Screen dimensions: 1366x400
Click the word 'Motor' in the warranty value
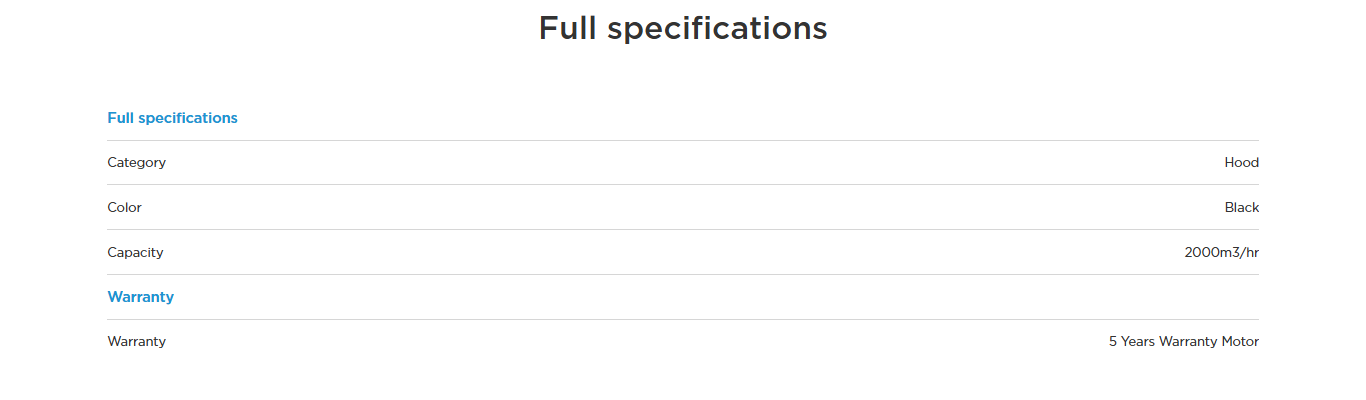click(x=1240, y=341)
